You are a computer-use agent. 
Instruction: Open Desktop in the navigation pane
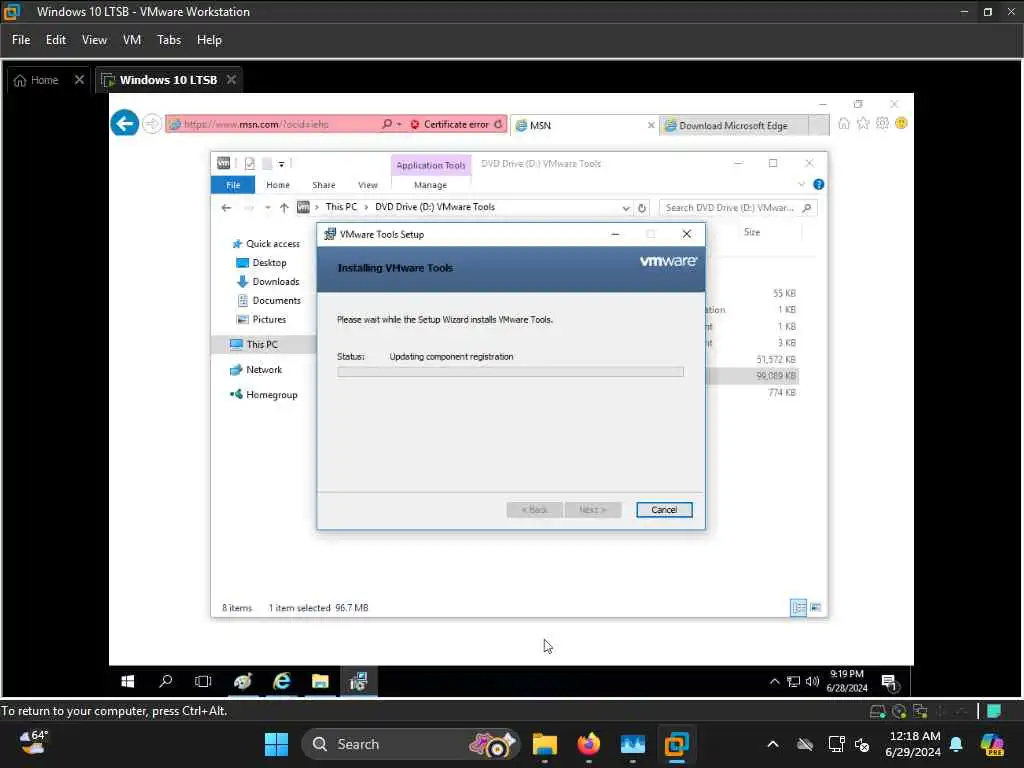click(261, 263)
